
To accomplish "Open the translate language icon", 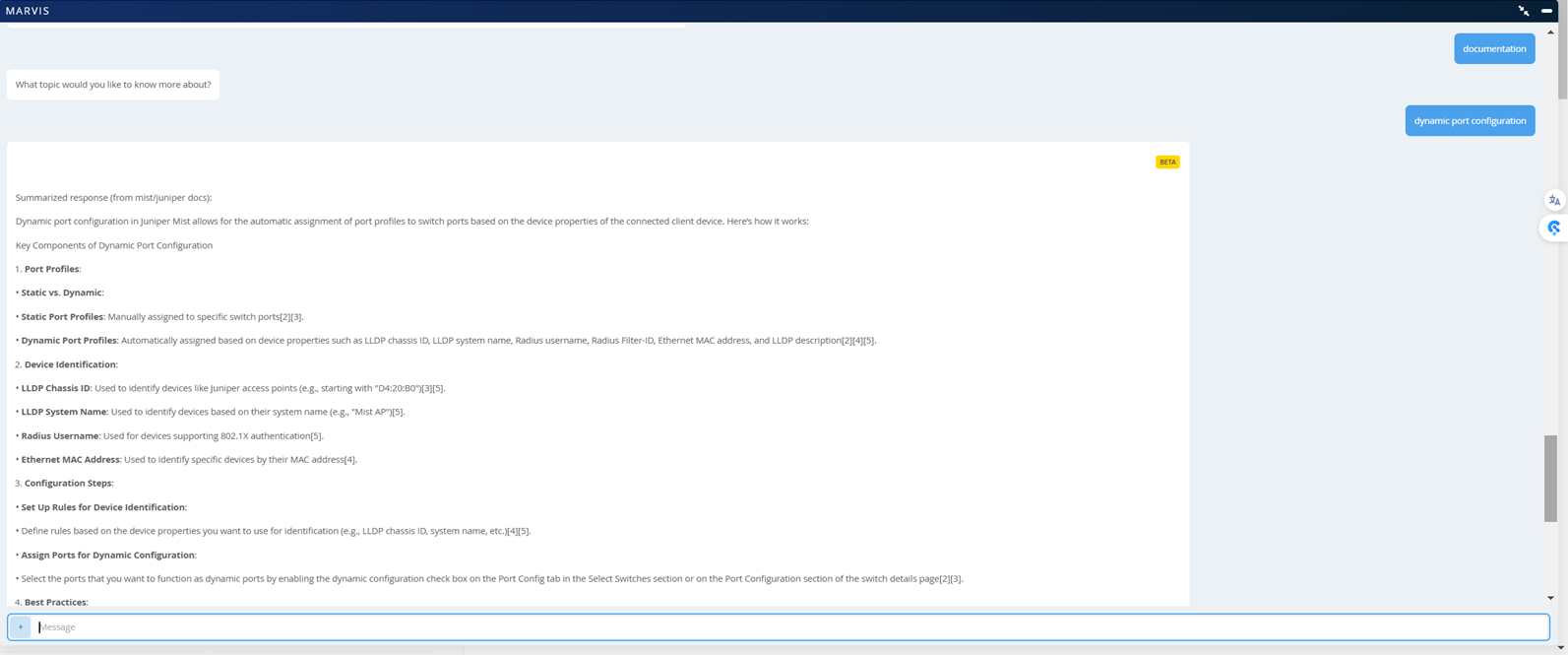I will pyautogui.click(x=1554, y=200).
